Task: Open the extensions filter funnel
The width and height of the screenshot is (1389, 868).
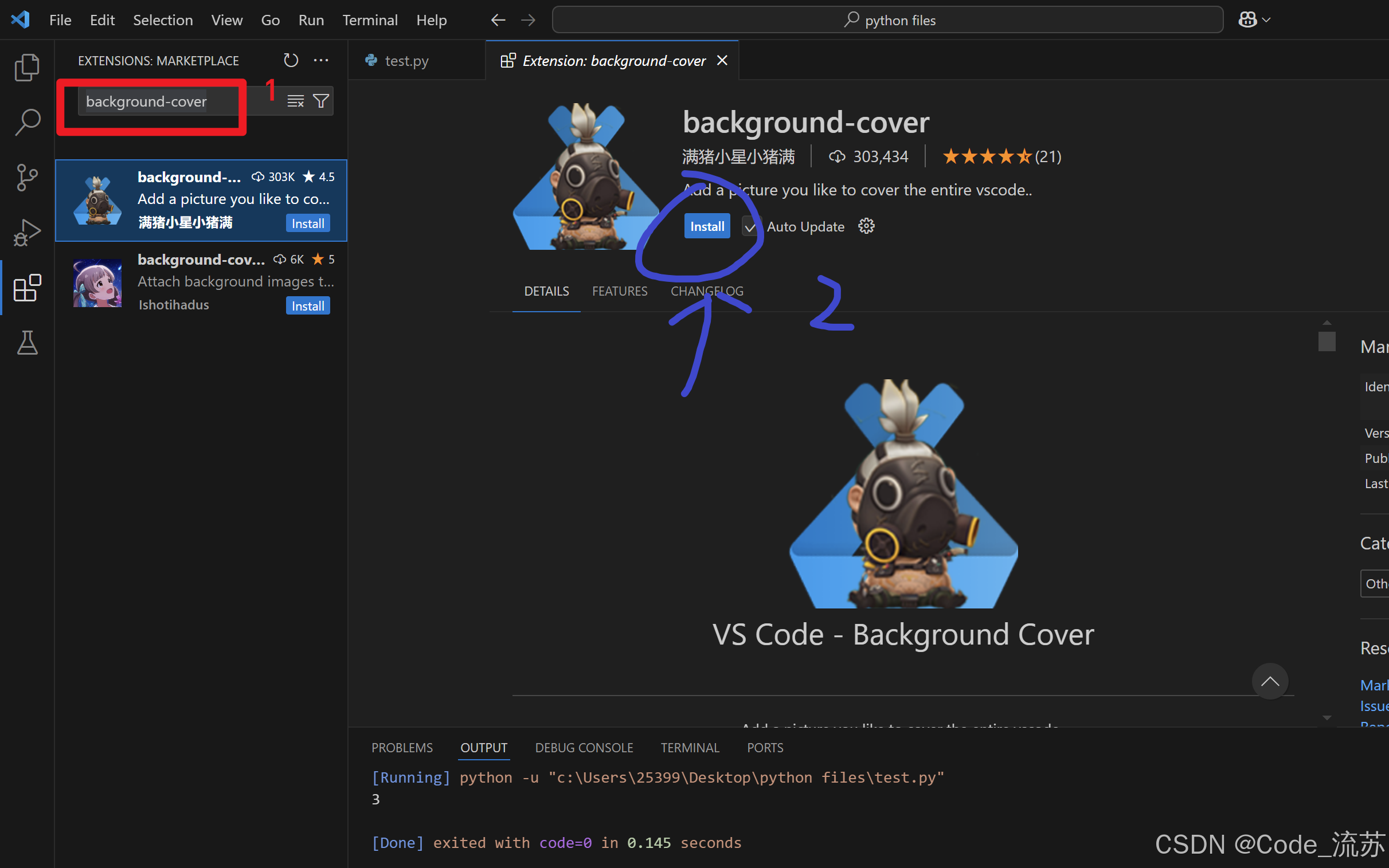Action: (x=321, y=101)
